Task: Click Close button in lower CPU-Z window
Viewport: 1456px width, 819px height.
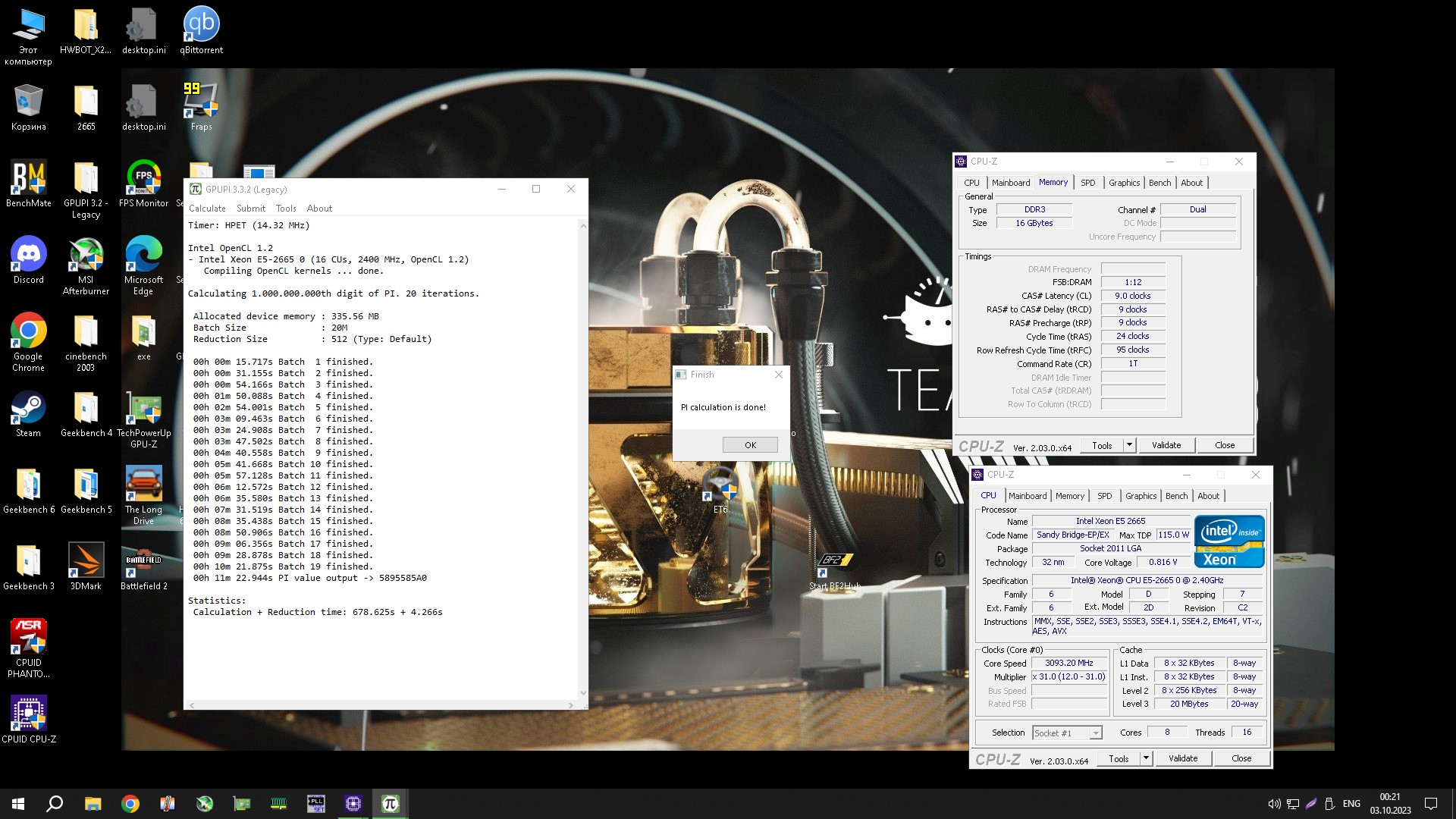Action: (x=1241, y=758)
